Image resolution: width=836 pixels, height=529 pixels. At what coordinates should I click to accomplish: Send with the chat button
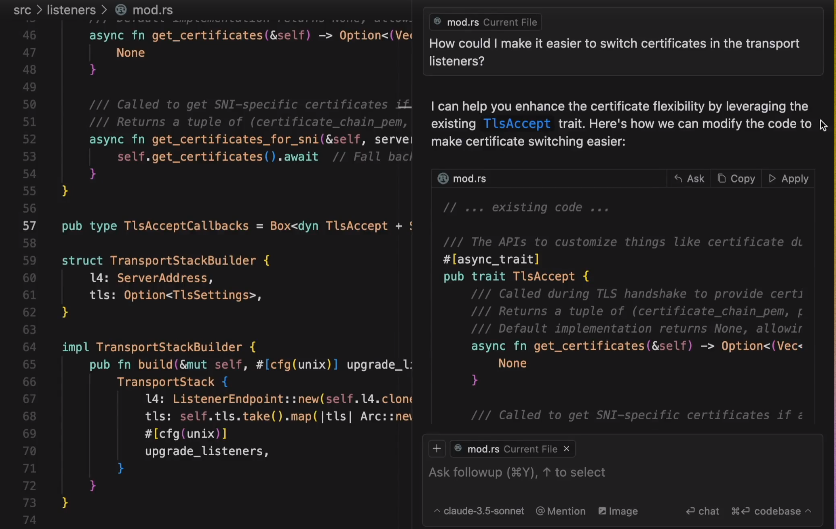click(702, 511)
